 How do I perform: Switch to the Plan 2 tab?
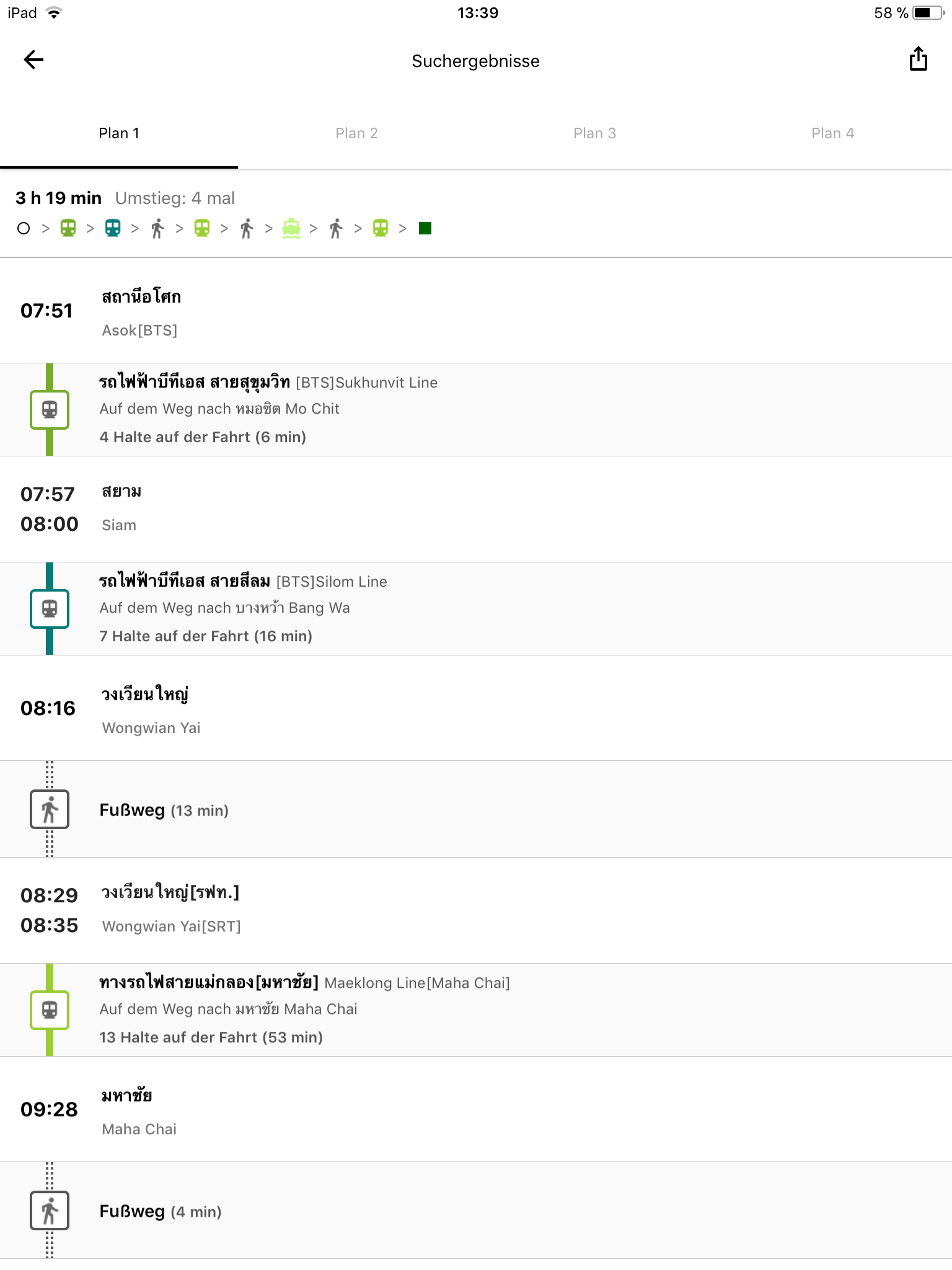tap(356, 133)
